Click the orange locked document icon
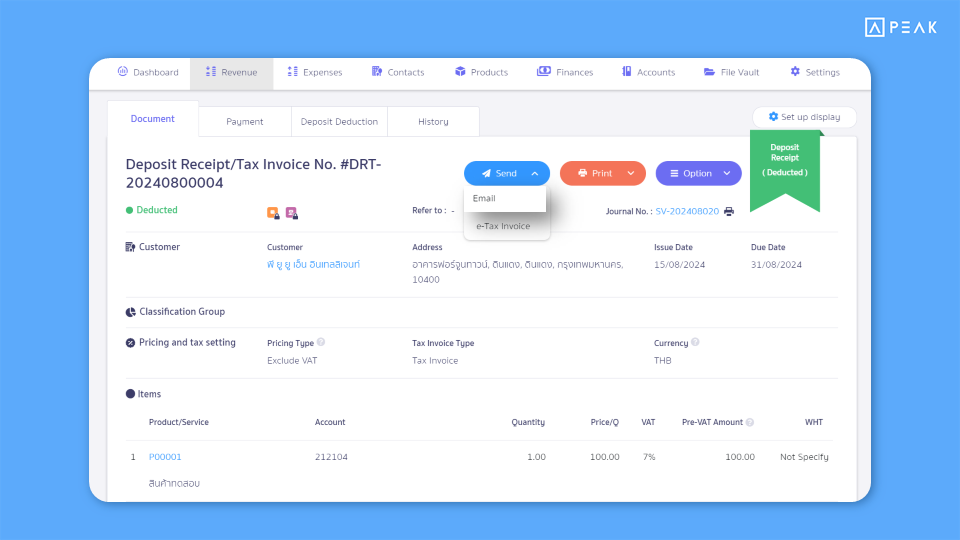960x540 pixels. [x=273, y=212]
